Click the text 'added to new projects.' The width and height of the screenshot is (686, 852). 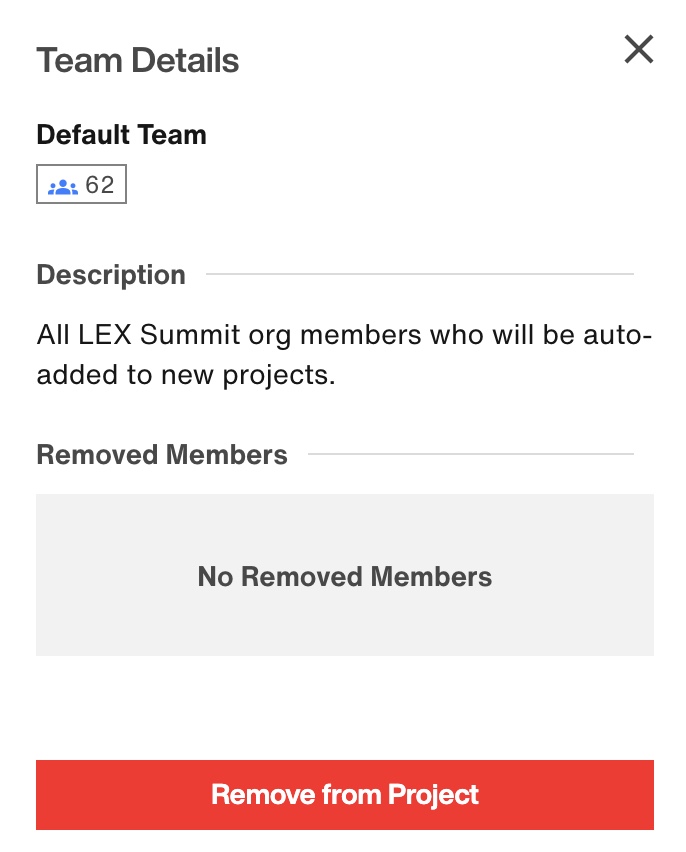coord(186,375)
